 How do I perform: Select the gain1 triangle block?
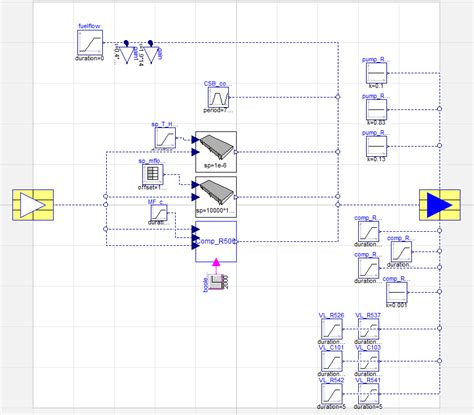[x=127, y=55]
